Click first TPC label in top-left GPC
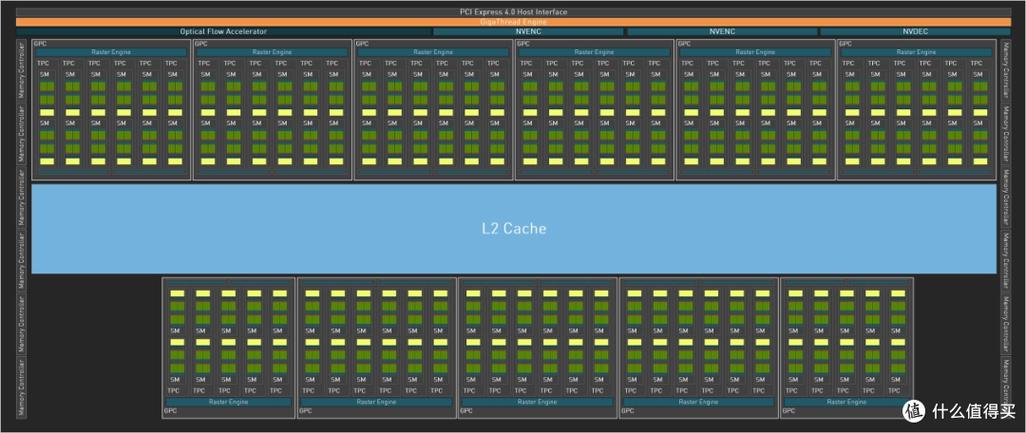 44,63
